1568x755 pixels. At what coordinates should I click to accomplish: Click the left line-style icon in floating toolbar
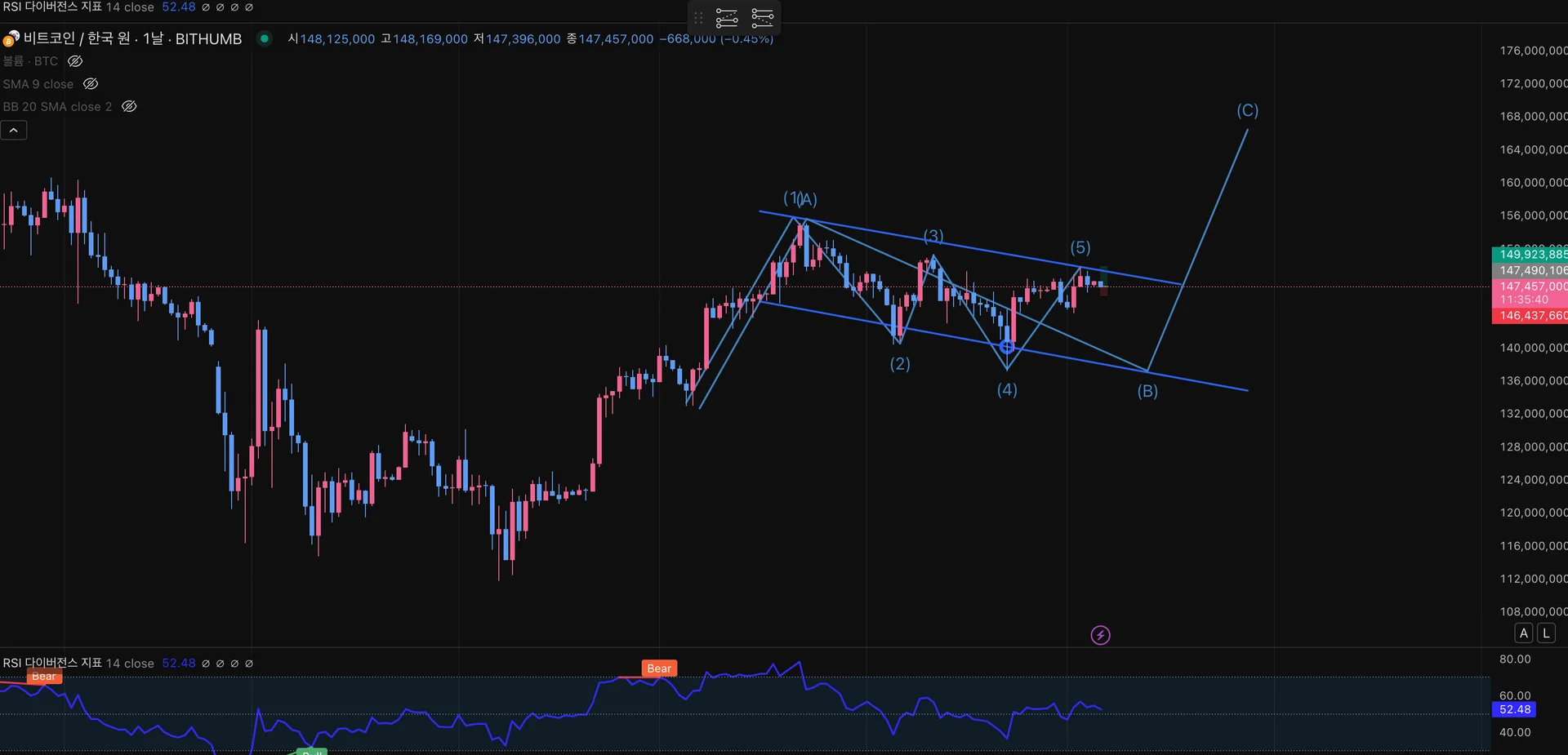[727, 18]
